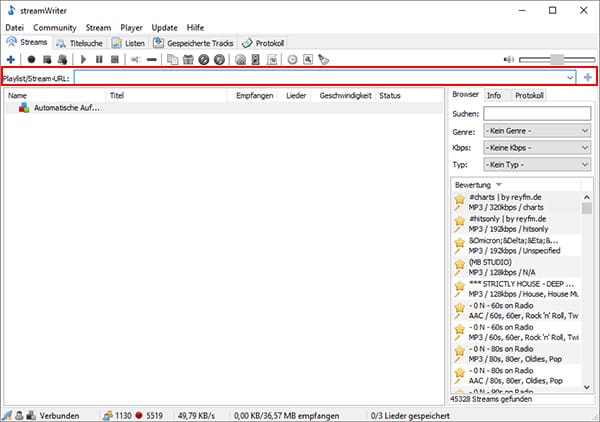
Task: Click the first status bar icon left of Verbunden
Action: coord(8,415)
